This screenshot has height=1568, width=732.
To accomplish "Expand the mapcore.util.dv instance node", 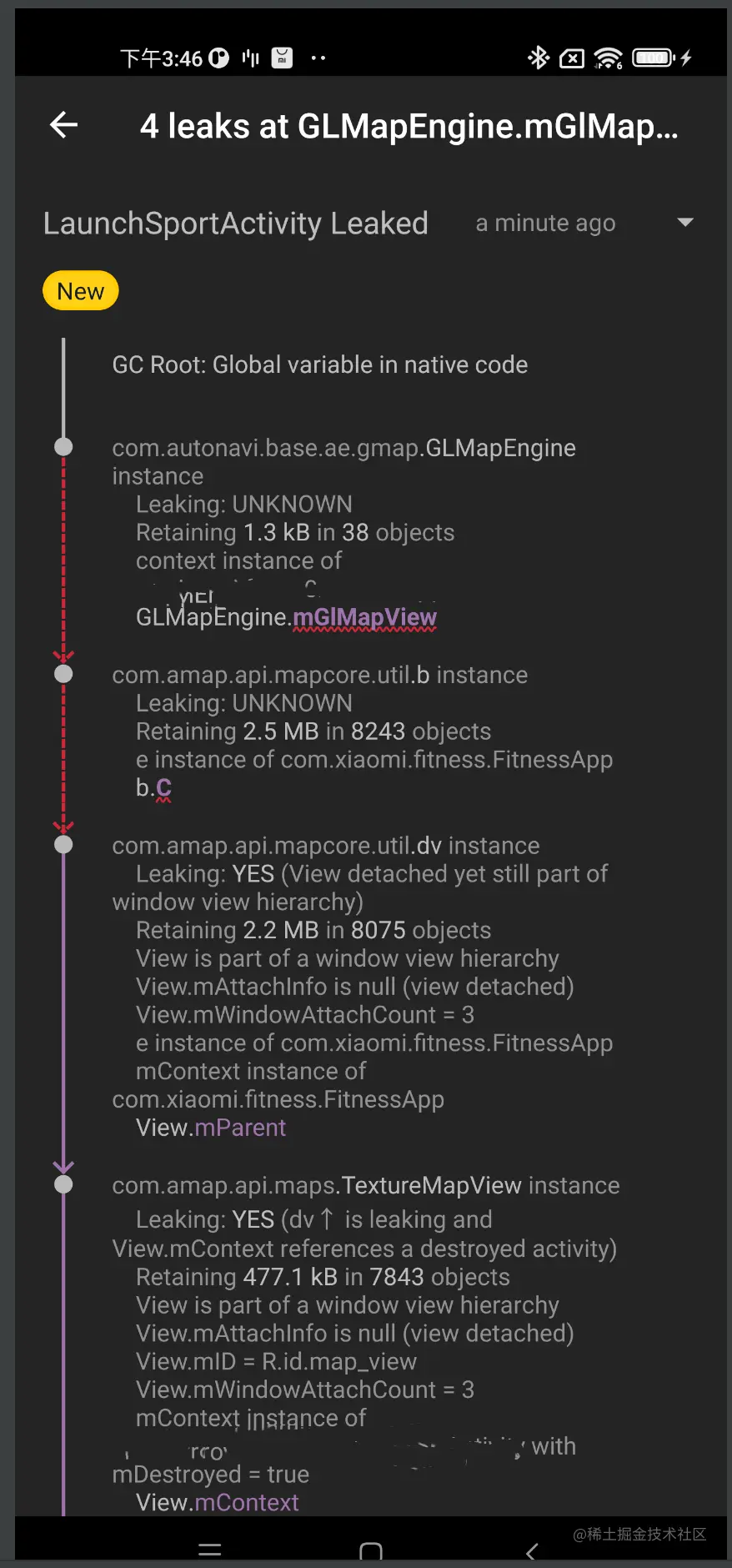I will (325, 846).
